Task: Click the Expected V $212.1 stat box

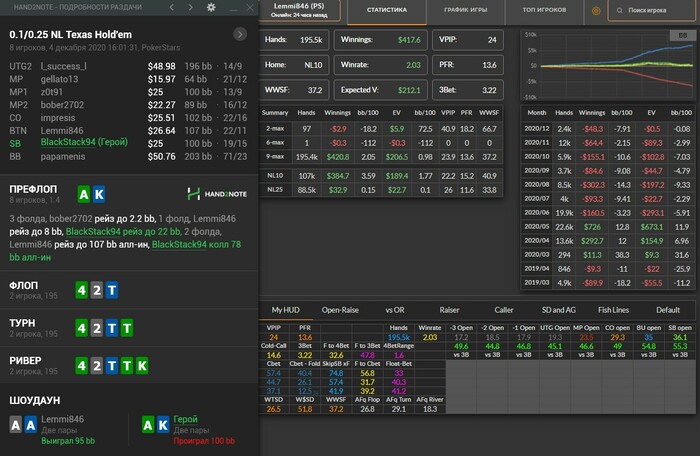Action: click(x=380, y=90)
